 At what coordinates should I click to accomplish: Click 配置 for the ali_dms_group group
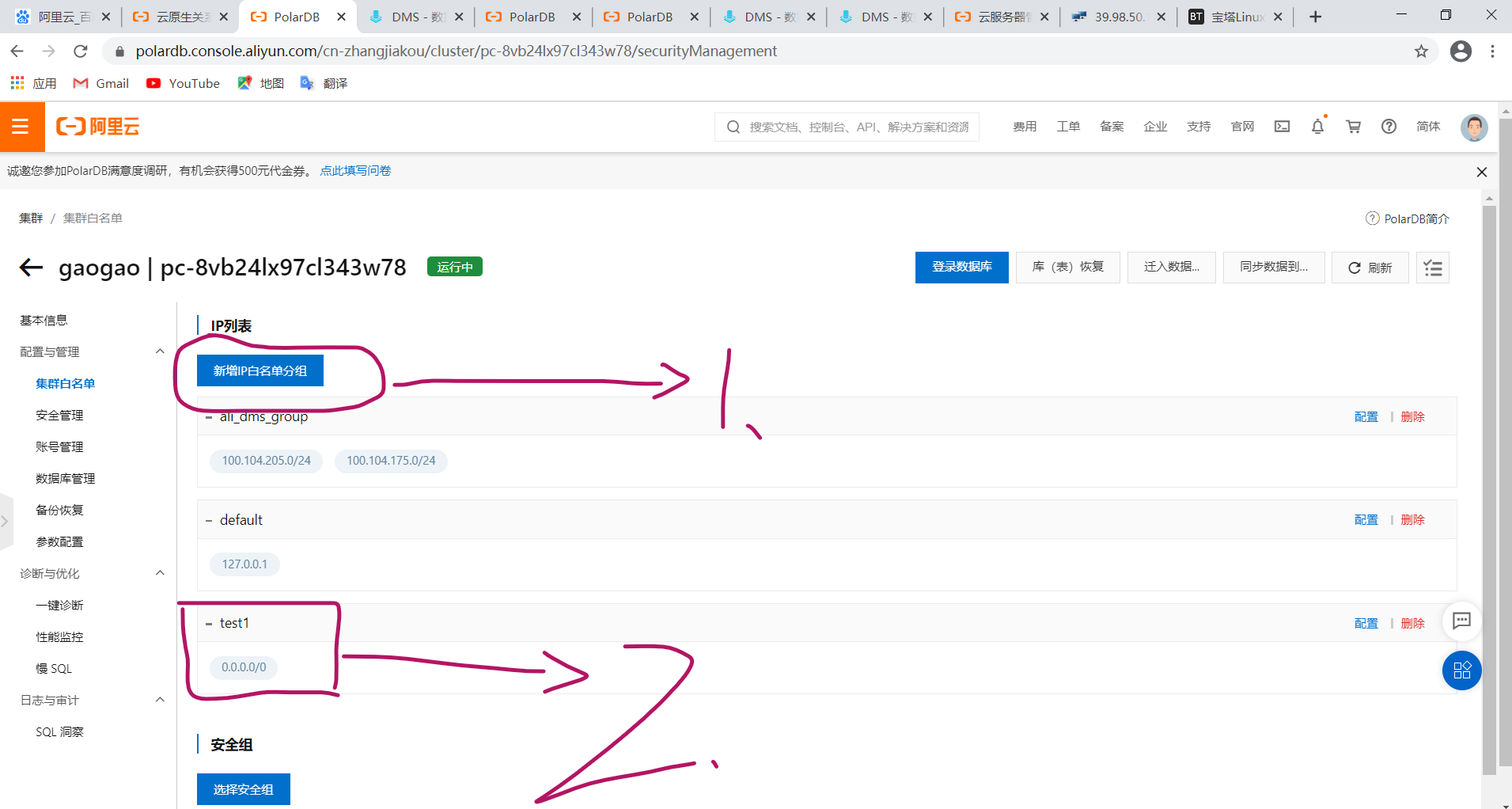pos(1366,416)
